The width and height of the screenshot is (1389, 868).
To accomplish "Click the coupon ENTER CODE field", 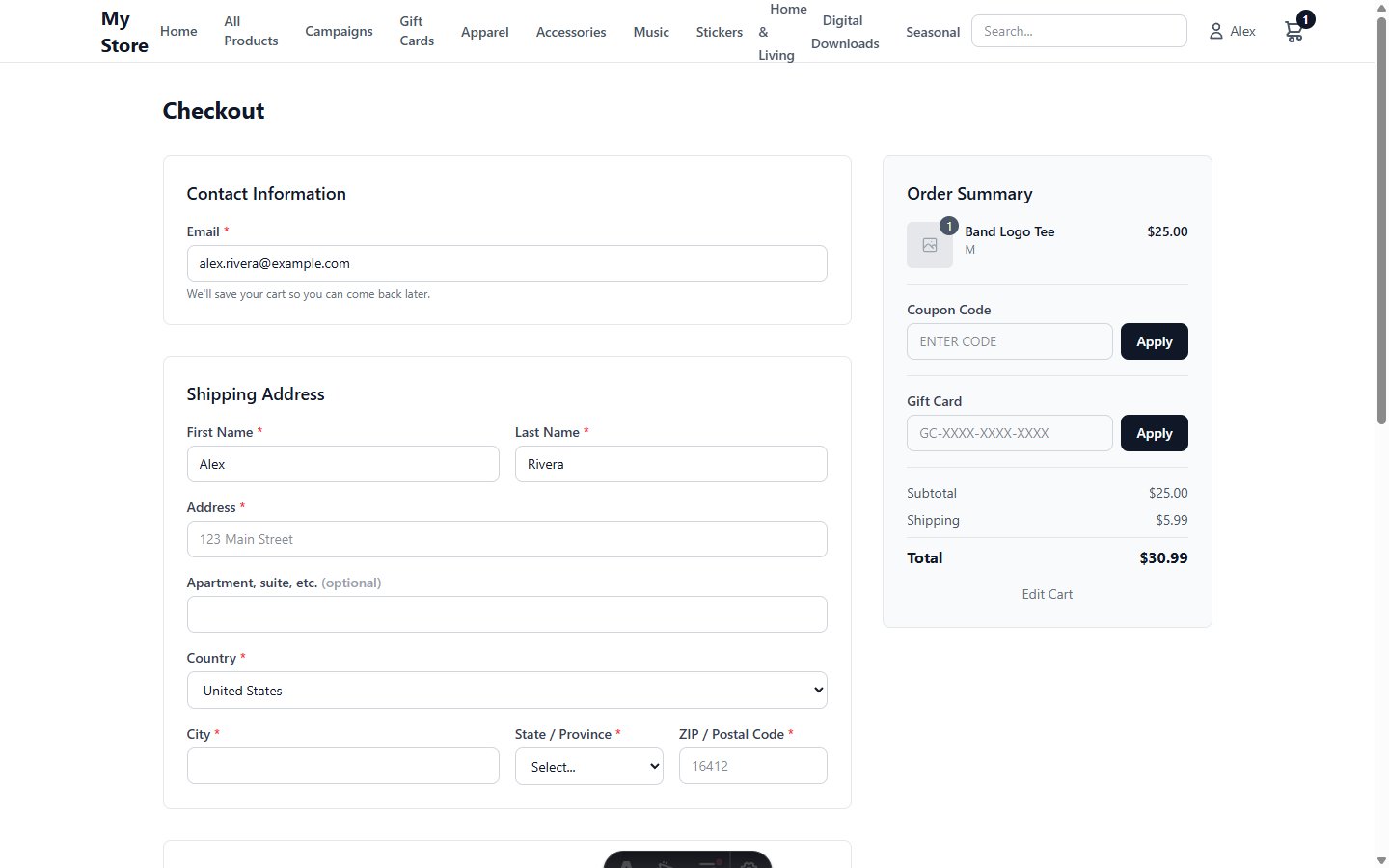I will click(1009, 341).
